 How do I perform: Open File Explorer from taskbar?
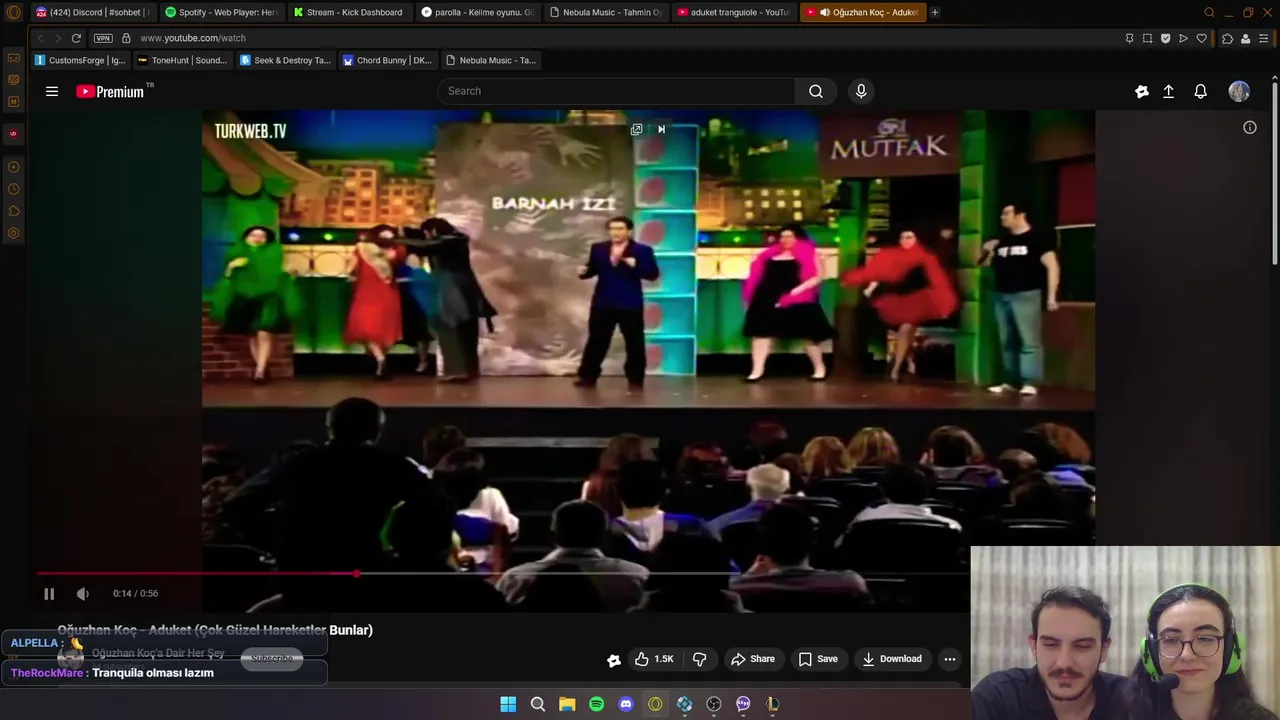tap(567, 704)
